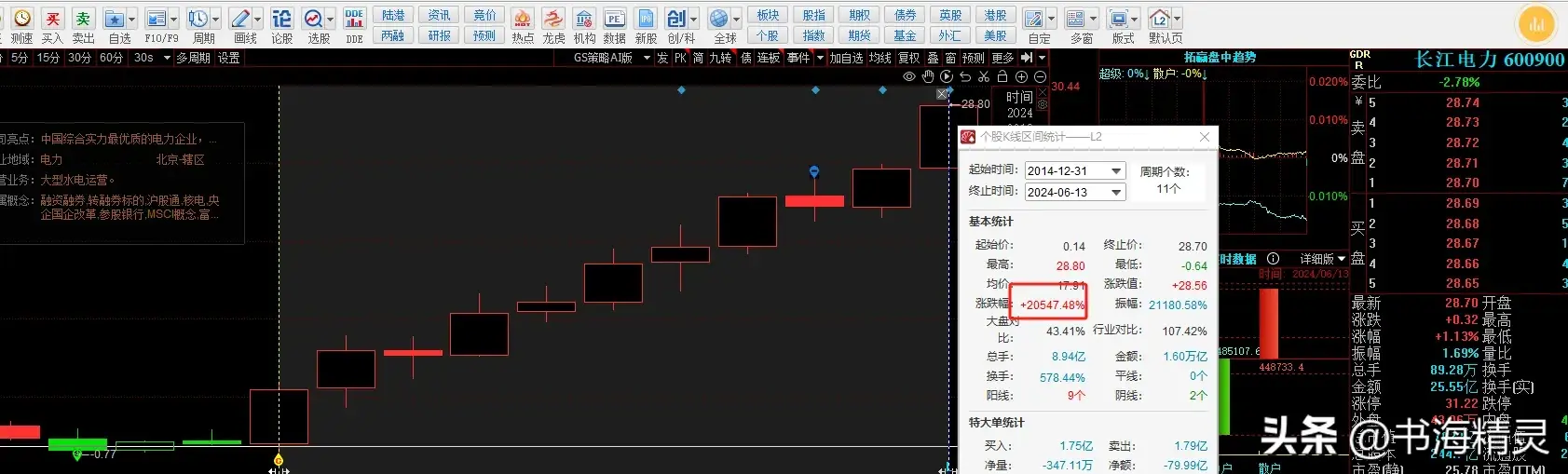Open the DDE analysis icon
The height and width of the screenshot is (474, 1568).
354,24
